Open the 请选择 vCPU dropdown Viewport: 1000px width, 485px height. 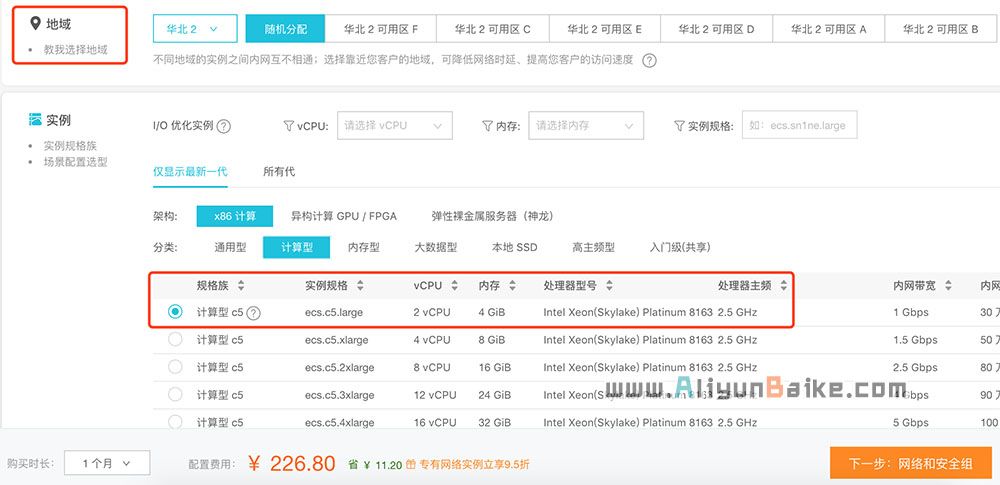tap(394, 125)
